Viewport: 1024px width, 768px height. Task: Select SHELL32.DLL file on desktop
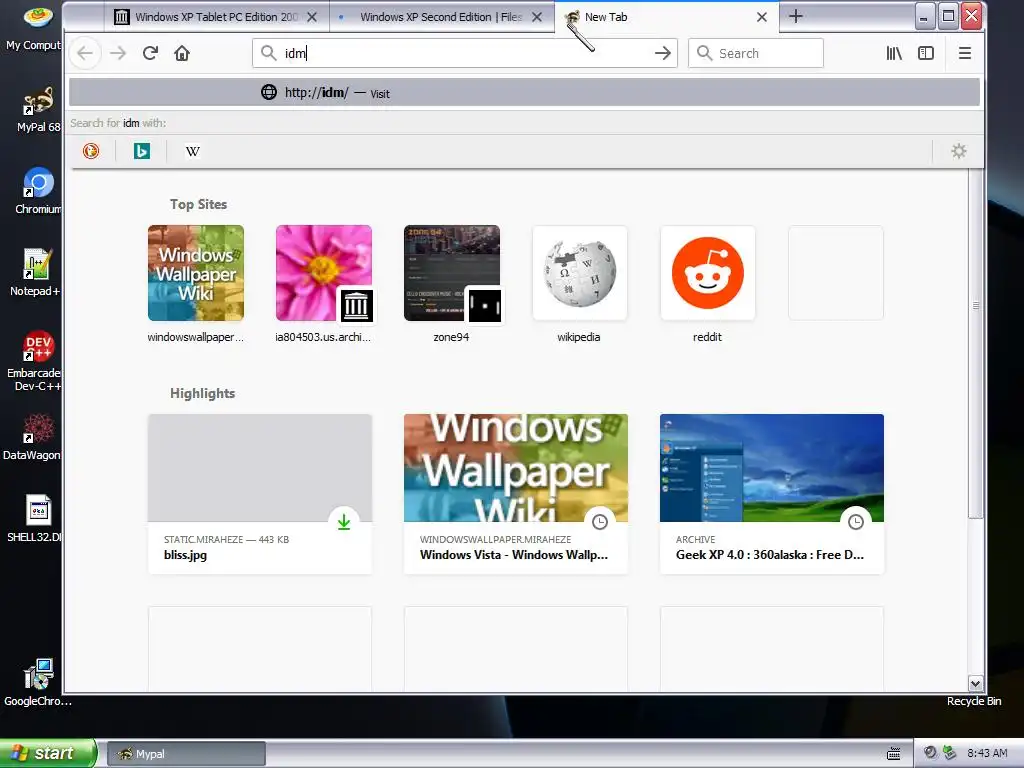(36, 519)
